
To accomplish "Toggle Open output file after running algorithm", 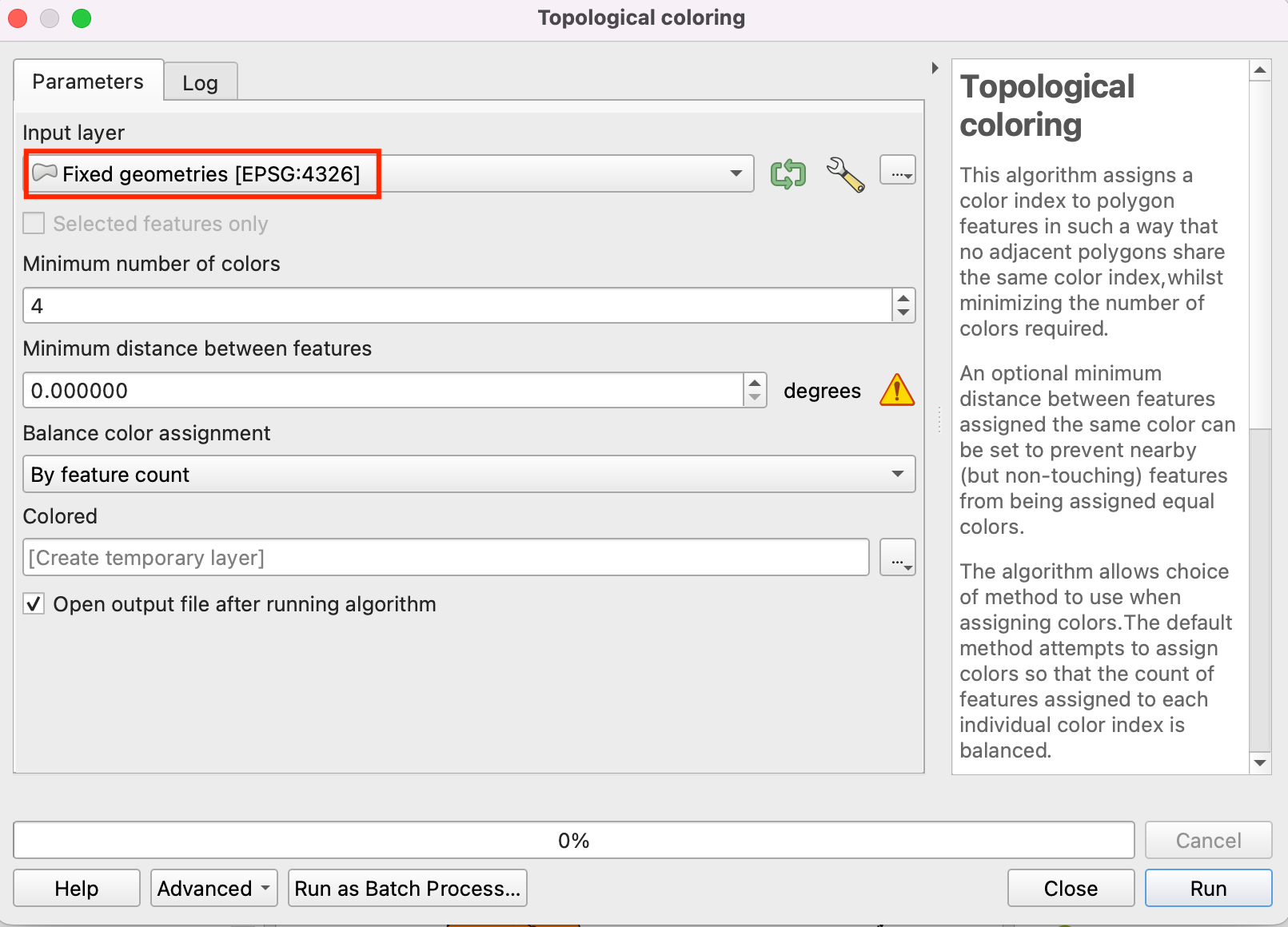I will click(x=34, y=604).
